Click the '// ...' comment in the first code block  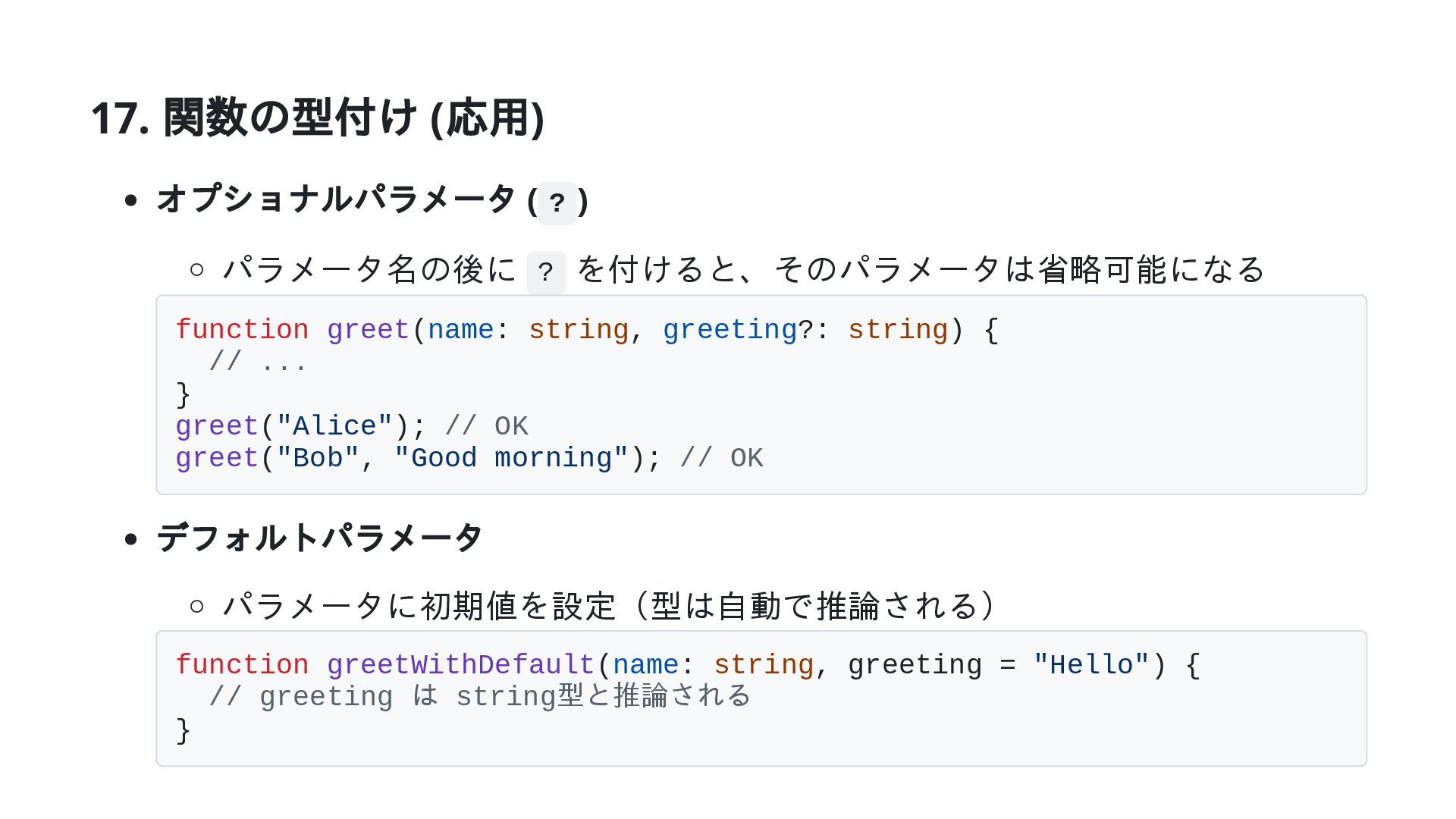coord(258,362)
